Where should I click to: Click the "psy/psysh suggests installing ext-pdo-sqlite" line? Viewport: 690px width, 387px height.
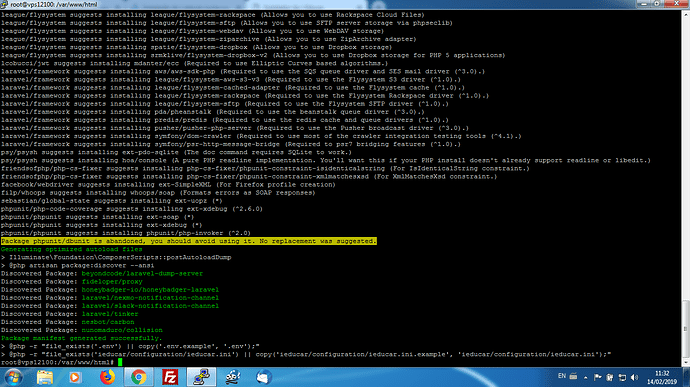click(176, 152)
